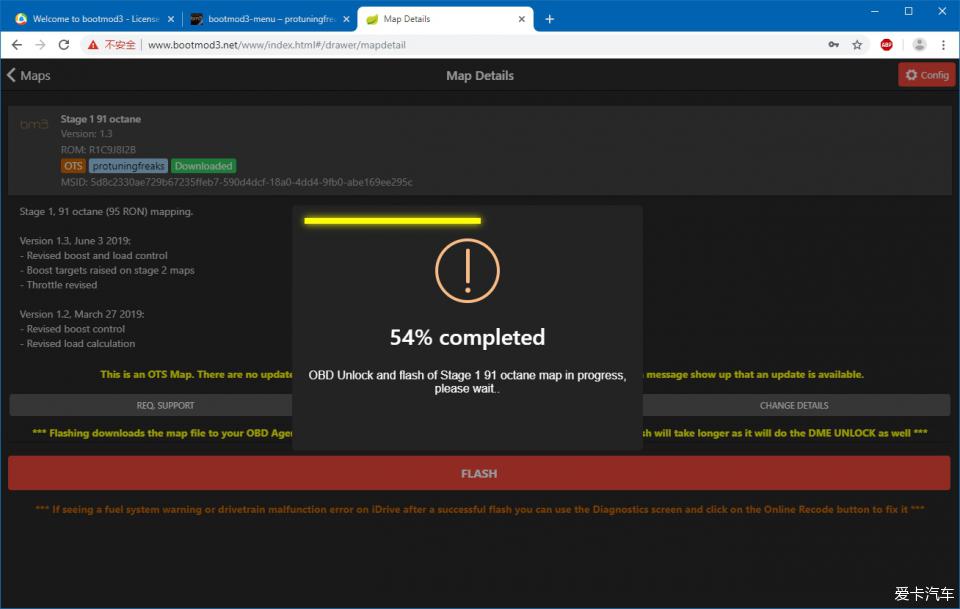Click the CHANGE DETAILS button
Image resolution: width=960 pixels, height=609 pixels.
796,405
